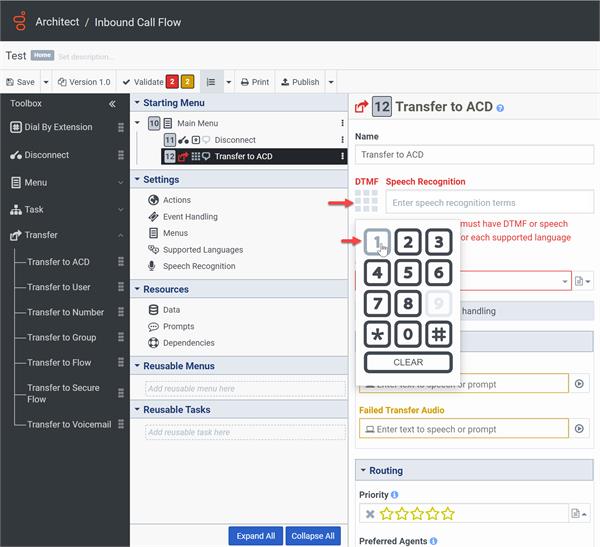Collapse the Transfer toolbox category

[121, 235]
